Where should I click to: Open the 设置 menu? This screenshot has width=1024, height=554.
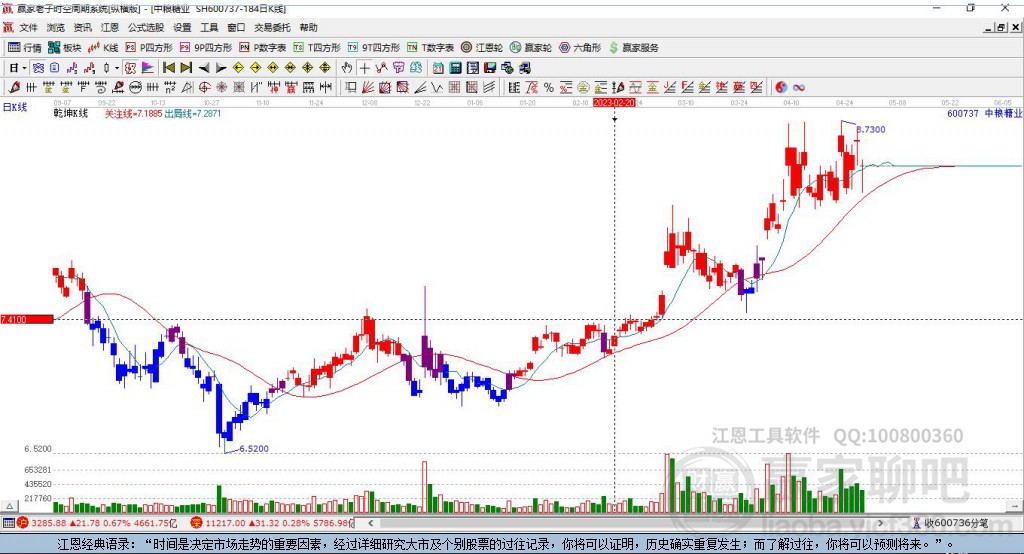[x=182, y=27]
